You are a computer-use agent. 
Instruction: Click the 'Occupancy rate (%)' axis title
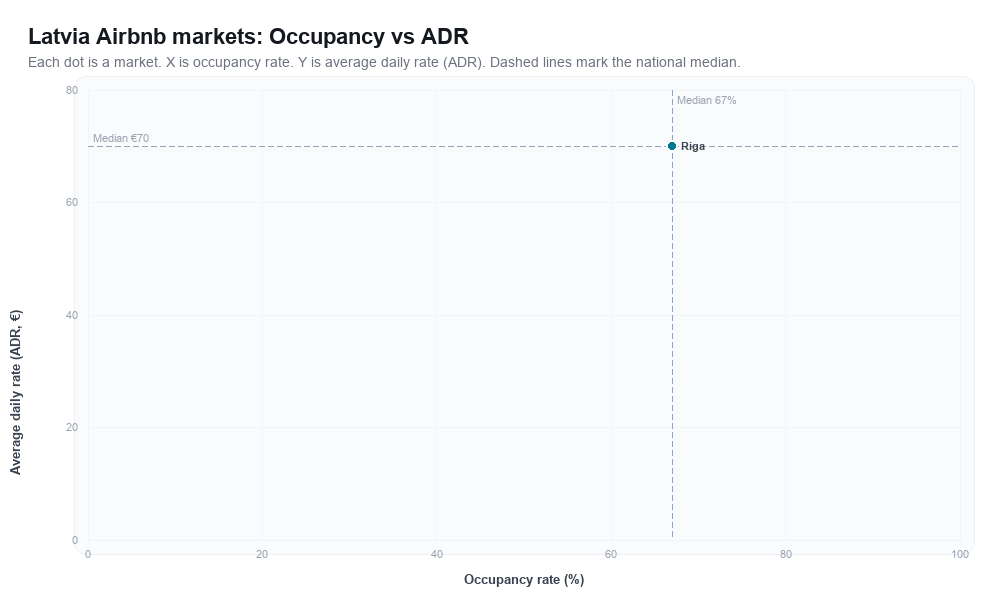(x=524, y=580)
